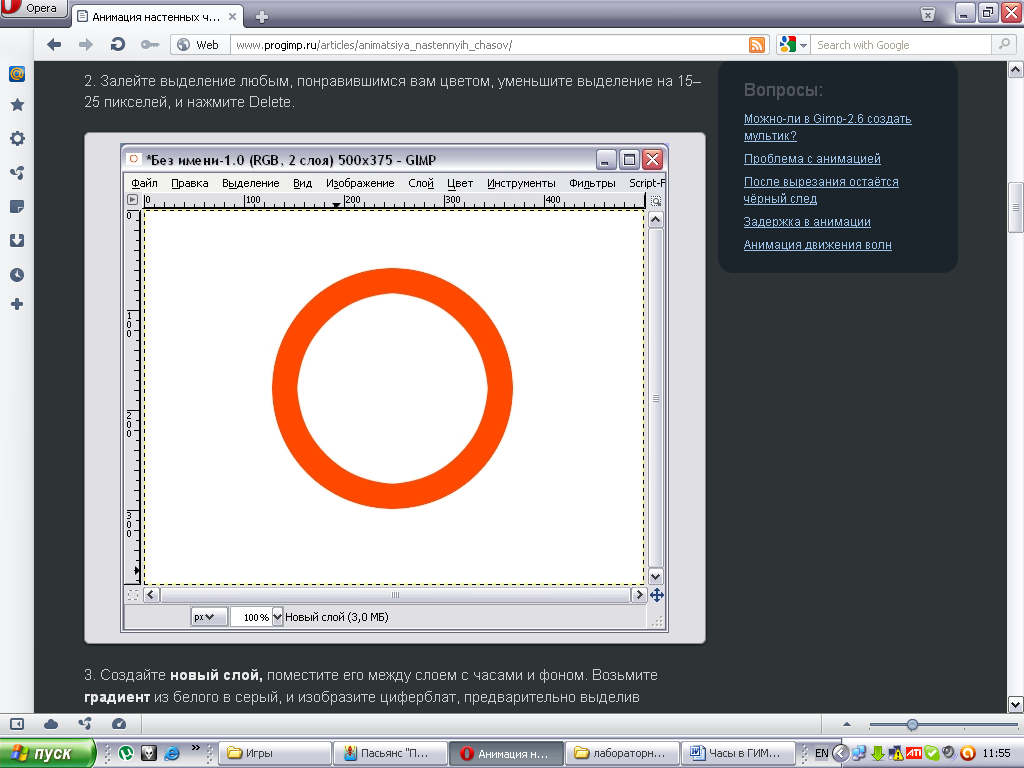
Task: Open the Правка menu in GIMP
Action: [x=189, y=183]
